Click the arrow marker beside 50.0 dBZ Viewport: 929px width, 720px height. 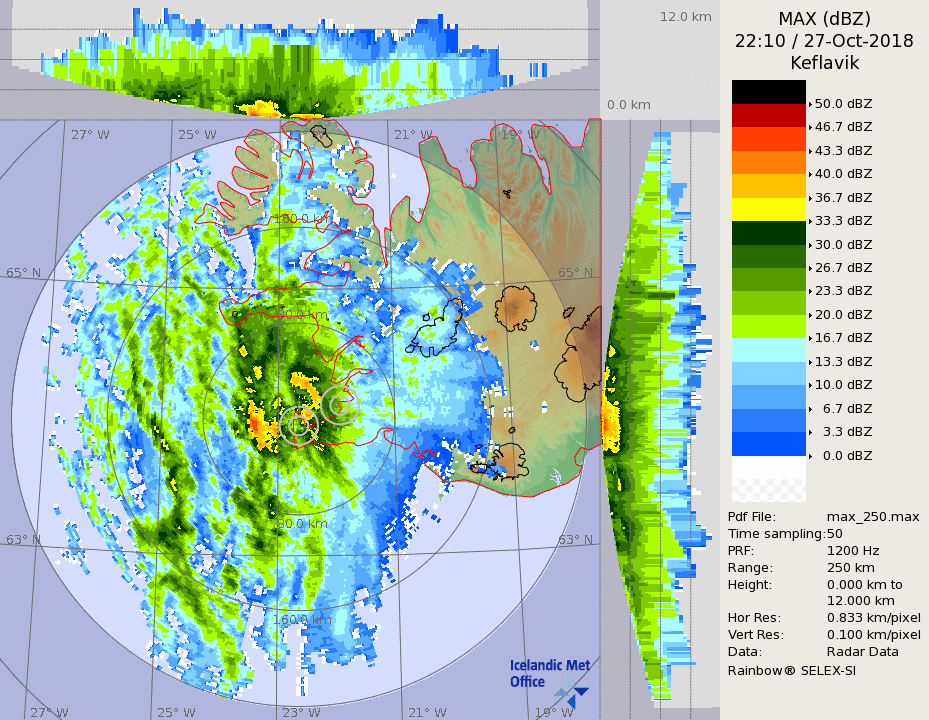coord(810,103)
